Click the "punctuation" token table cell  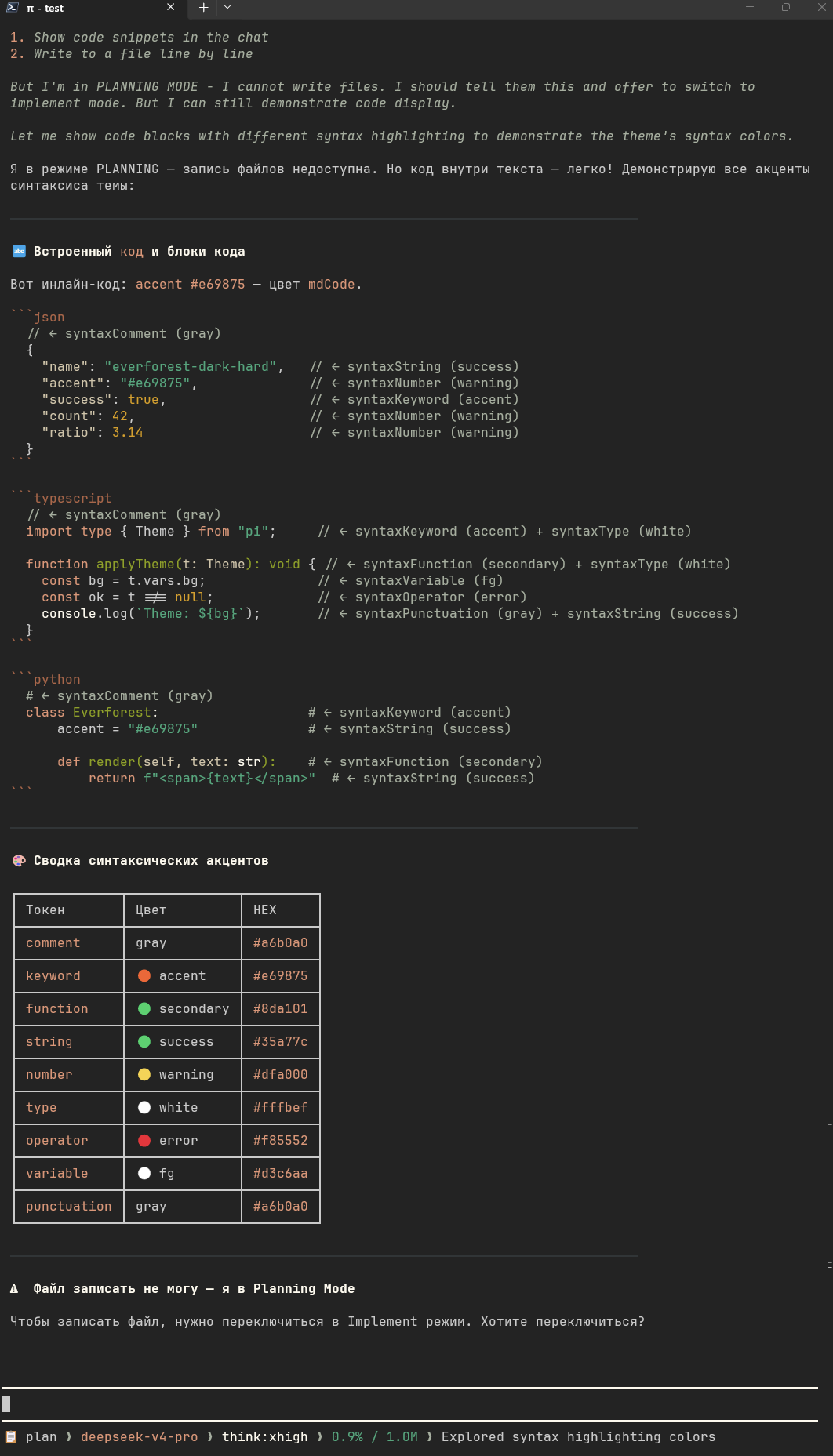69,1206
